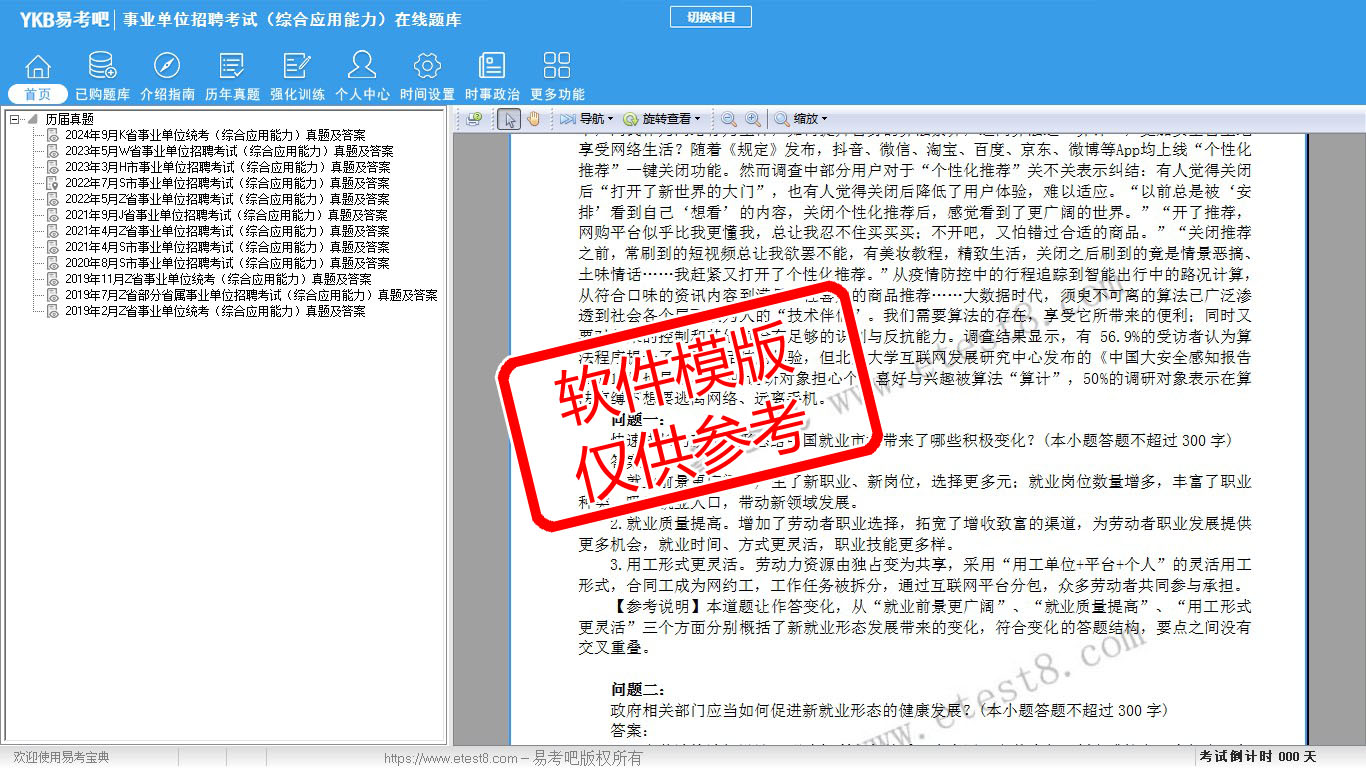
Task: Click the zoom in magnifier icon
Action: point(751,119)
